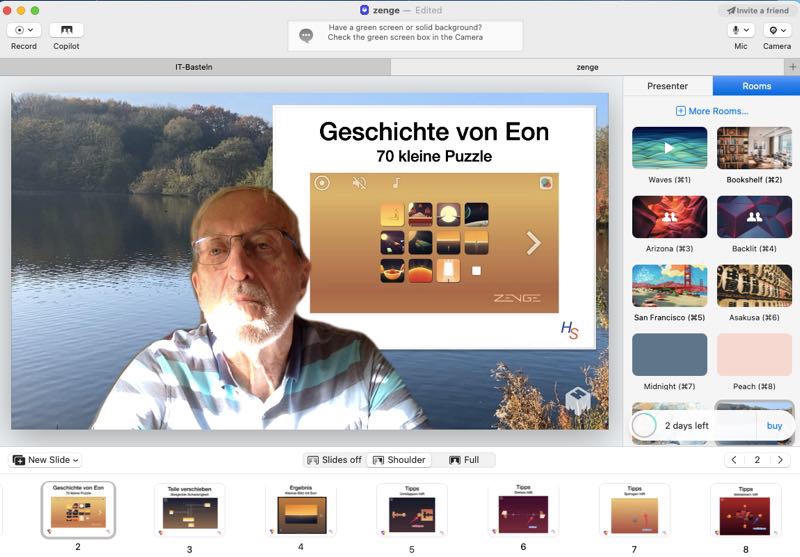Open the Mic dropdown
The width and height of the screenshot is (800, 557).
741,31
